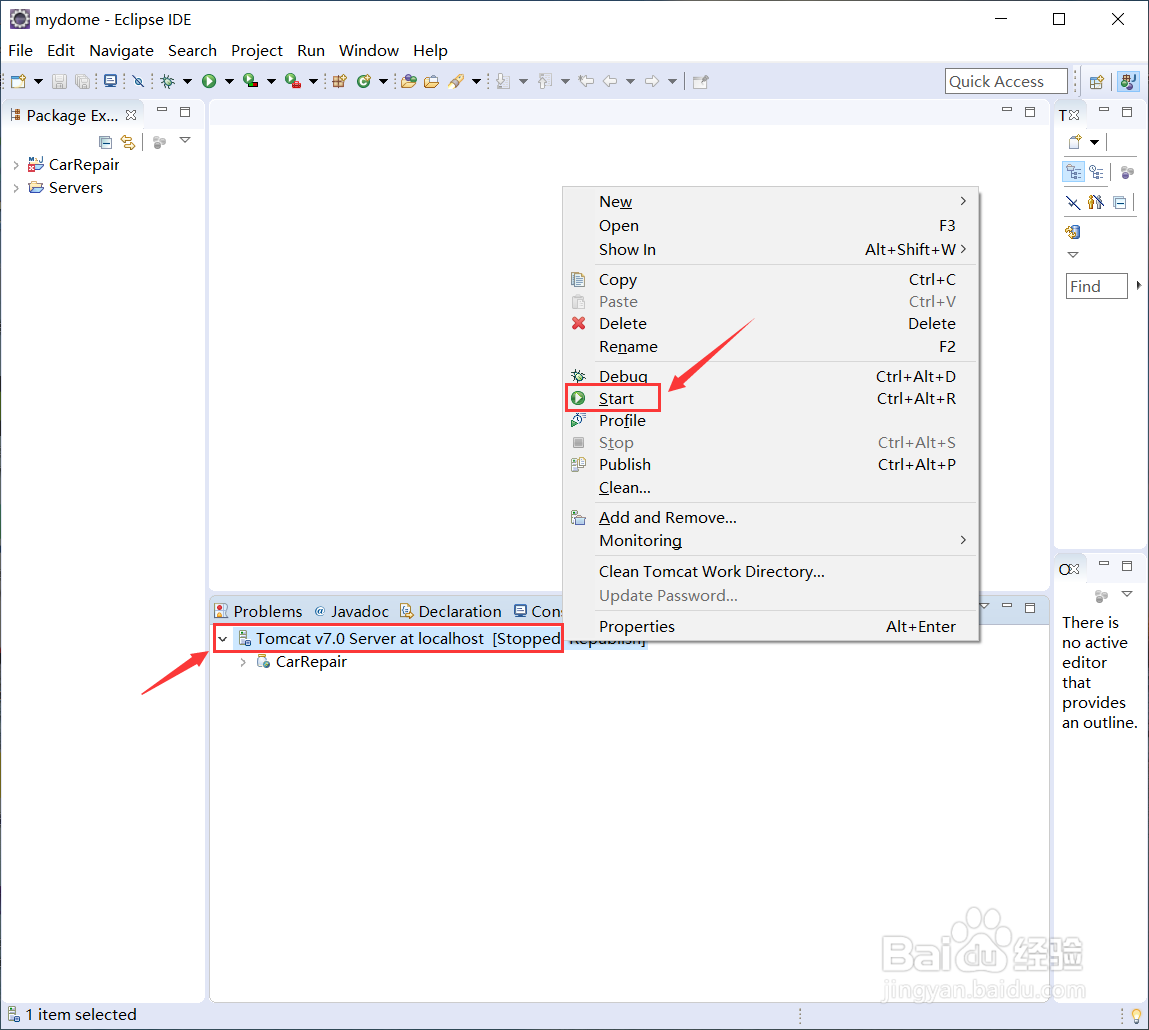This screenshot has height=1030, width=1149.
Task: Click the Focus on Workweek icon in Task List
Action: tap(1127, 173)
